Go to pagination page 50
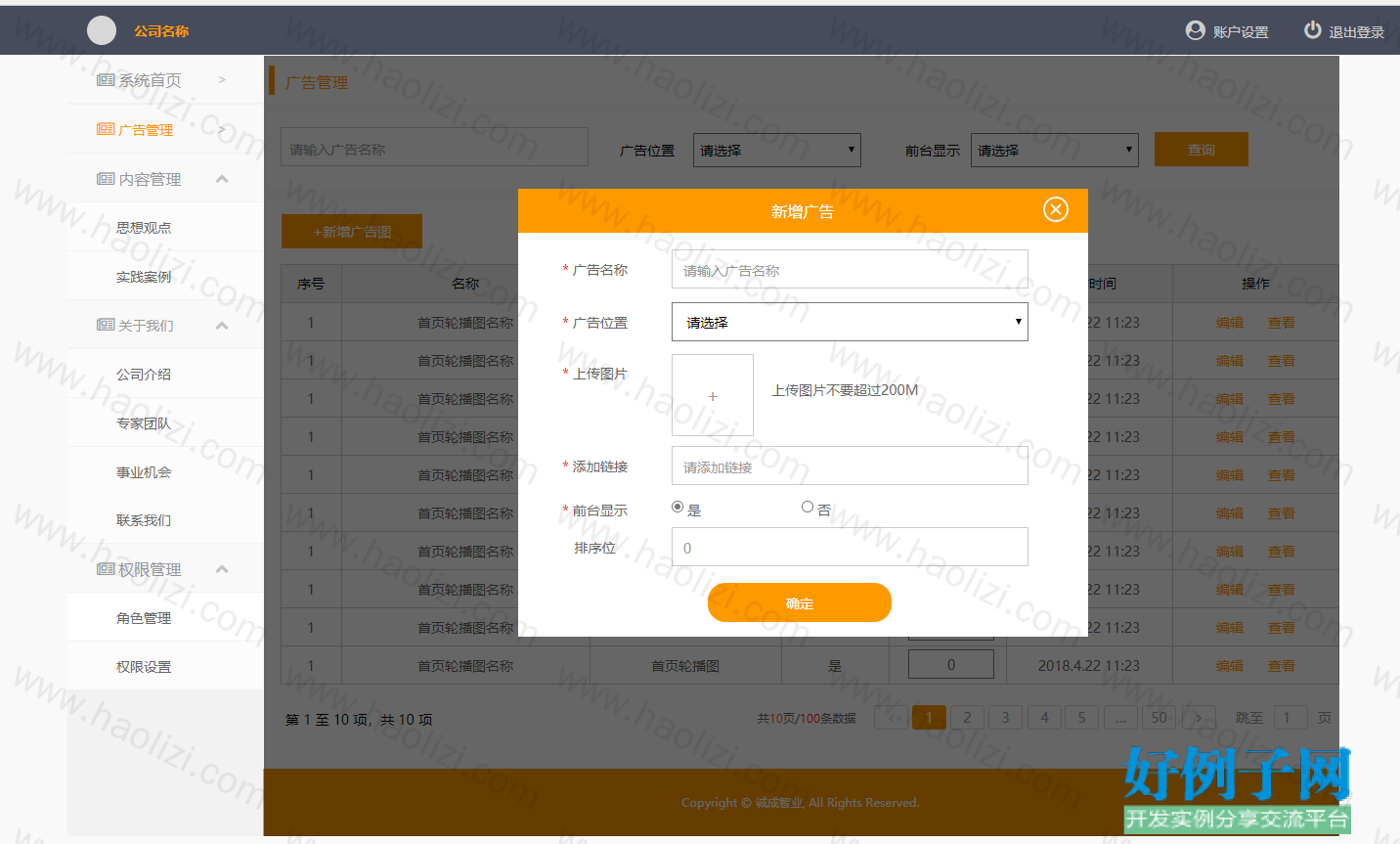 pyautogui.click(x=1159, y=718)
